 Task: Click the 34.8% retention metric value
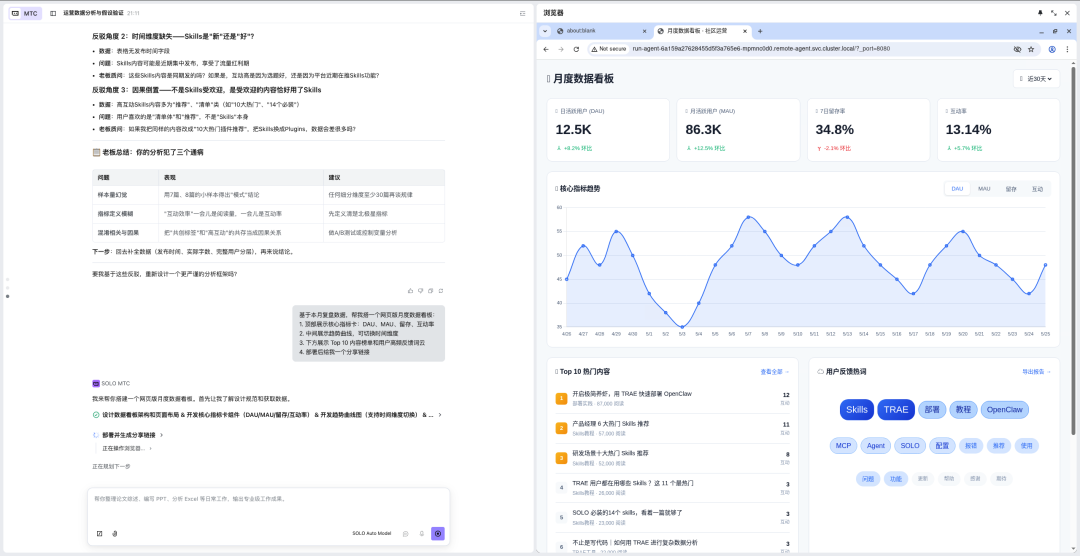click(835, 130)
